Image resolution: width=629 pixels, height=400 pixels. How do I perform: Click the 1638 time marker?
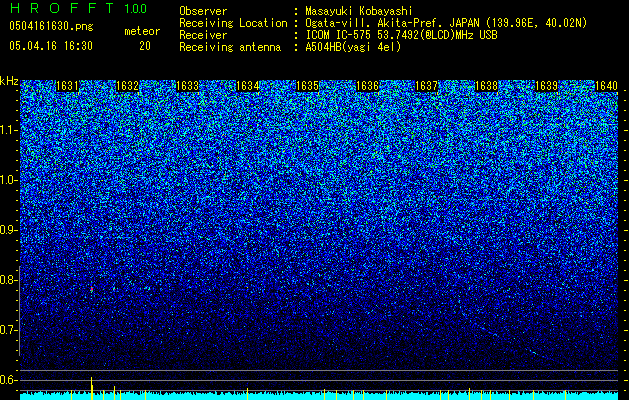coord(486,86)
